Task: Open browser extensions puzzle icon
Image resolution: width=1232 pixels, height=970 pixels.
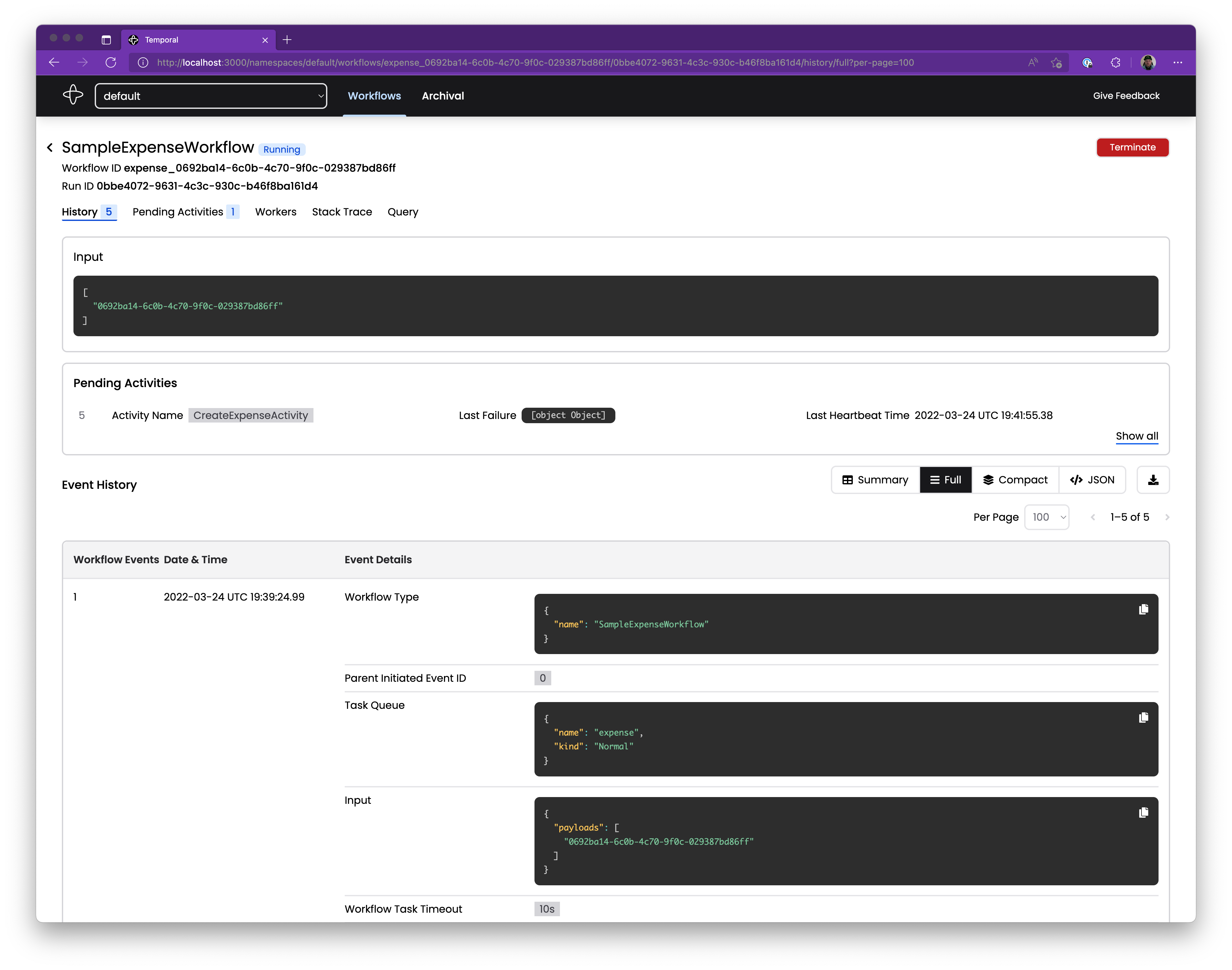Action: tap(1116, 62)
